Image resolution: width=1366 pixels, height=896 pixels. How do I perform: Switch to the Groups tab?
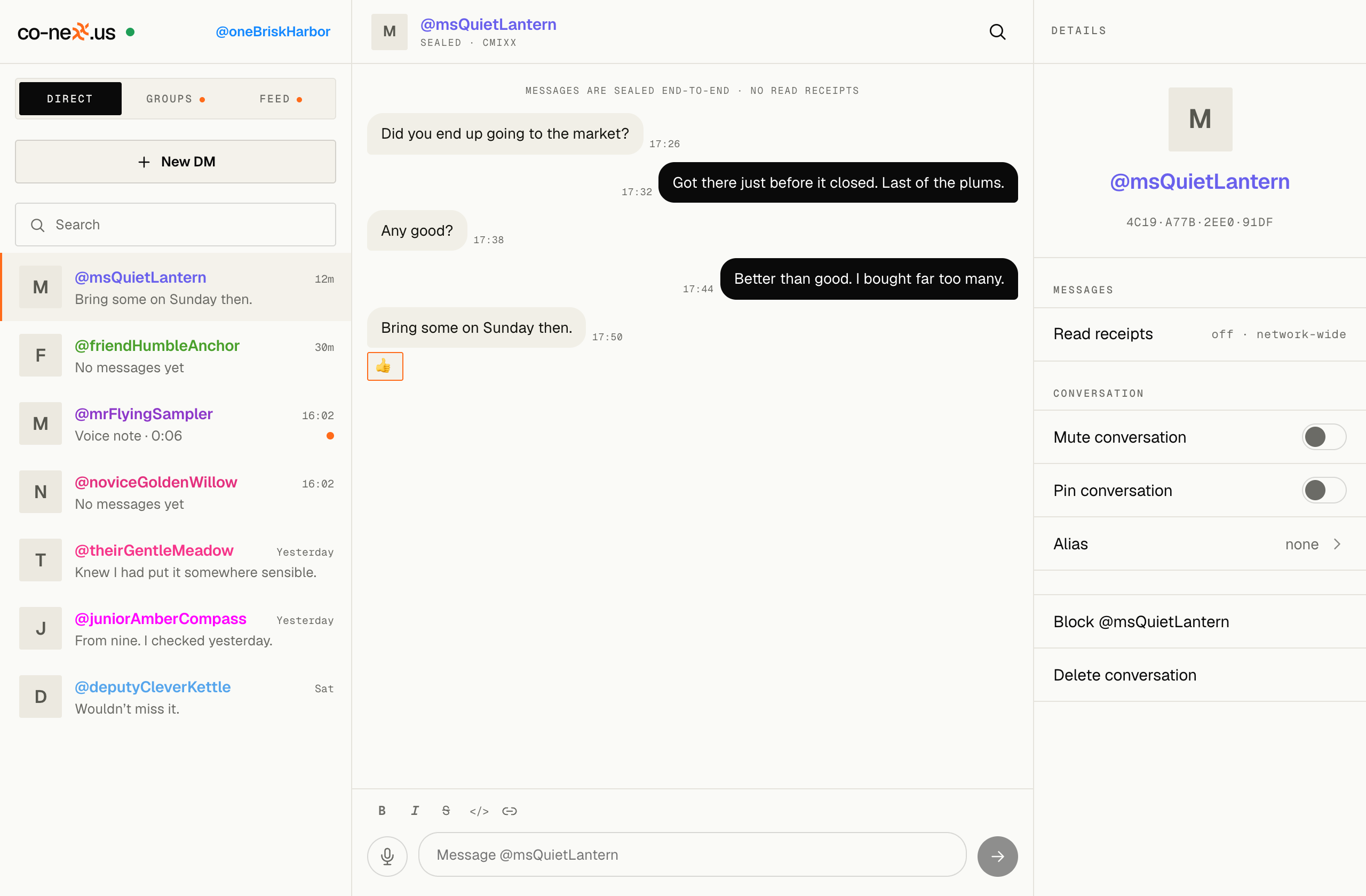176,99
